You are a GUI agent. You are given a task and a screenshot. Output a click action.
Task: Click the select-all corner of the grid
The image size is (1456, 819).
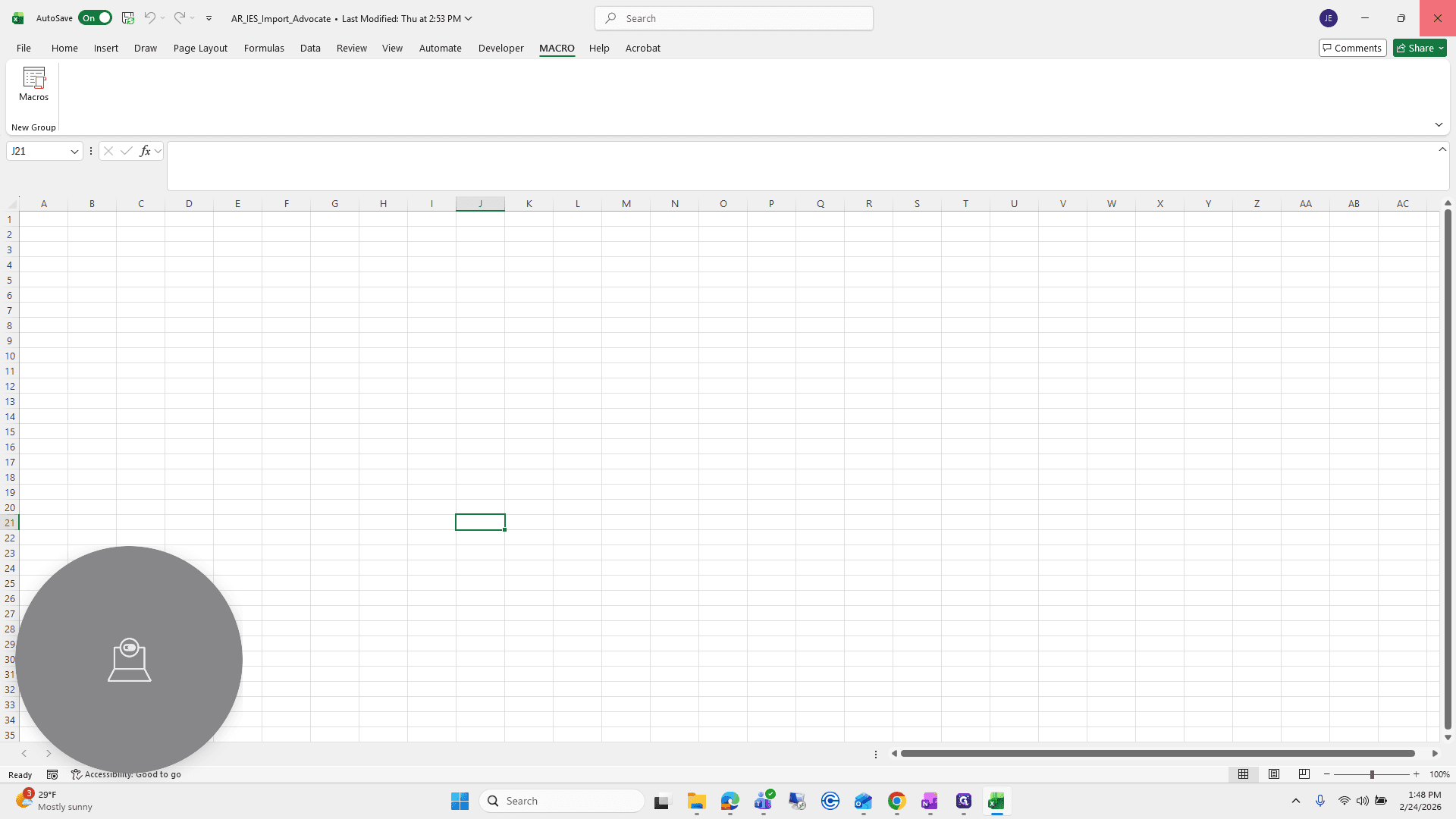click(12, 203)
